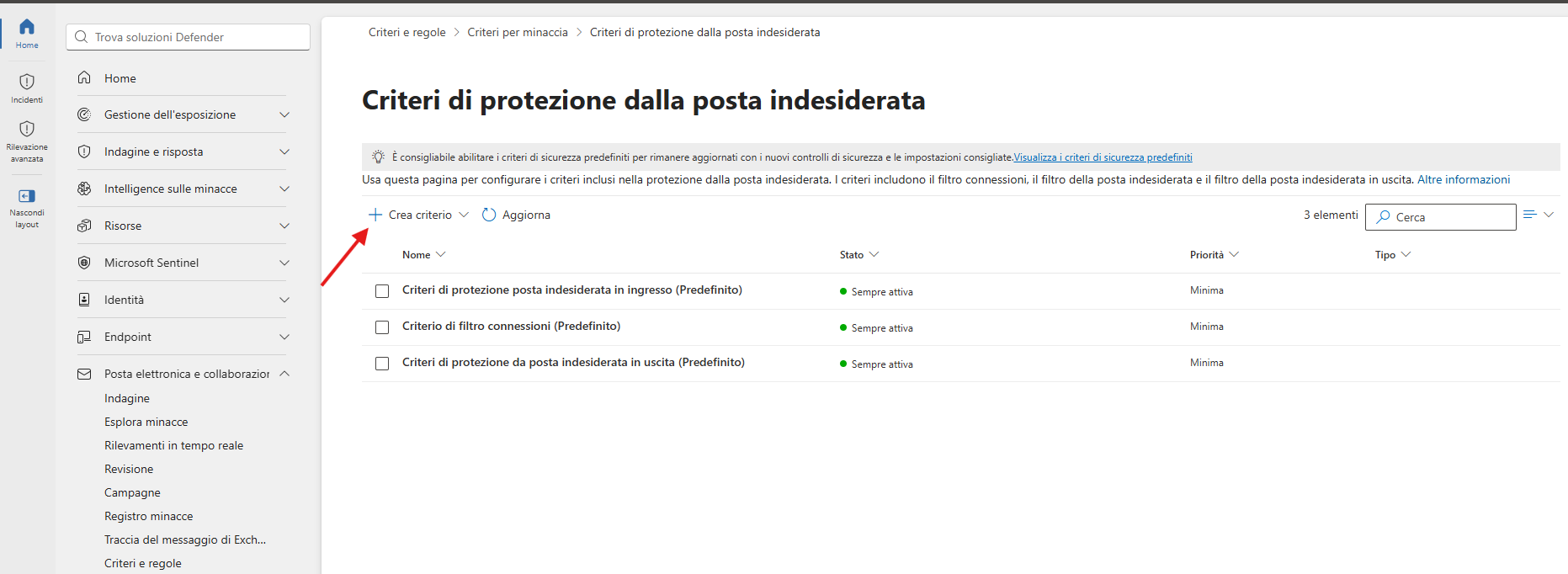Screen dimensions: 1568x574
Task: Click the Microsoft Sentinel icon
Action: pyautogui.click(x=84, y=263)
